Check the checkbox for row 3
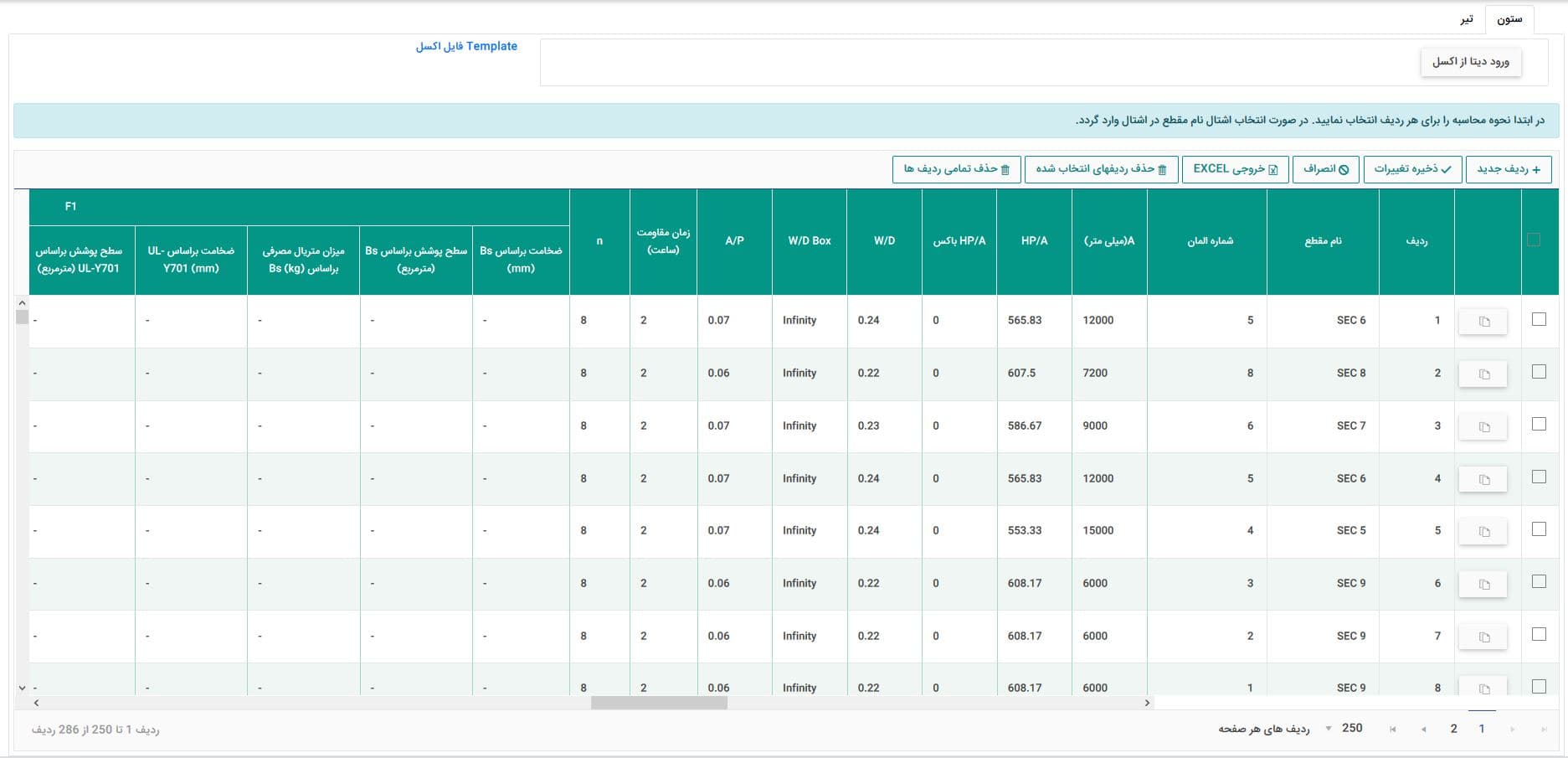Image resolution: width=1568 pixels, height=758 pixels. [1539, 425]
